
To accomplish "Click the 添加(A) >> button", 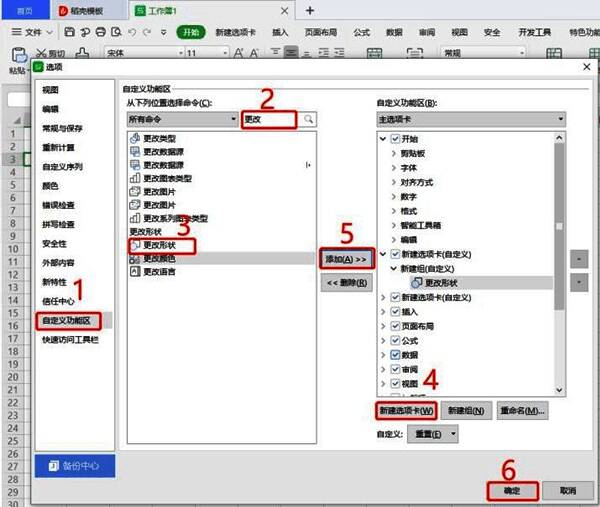I will click(x=348, y=258).
